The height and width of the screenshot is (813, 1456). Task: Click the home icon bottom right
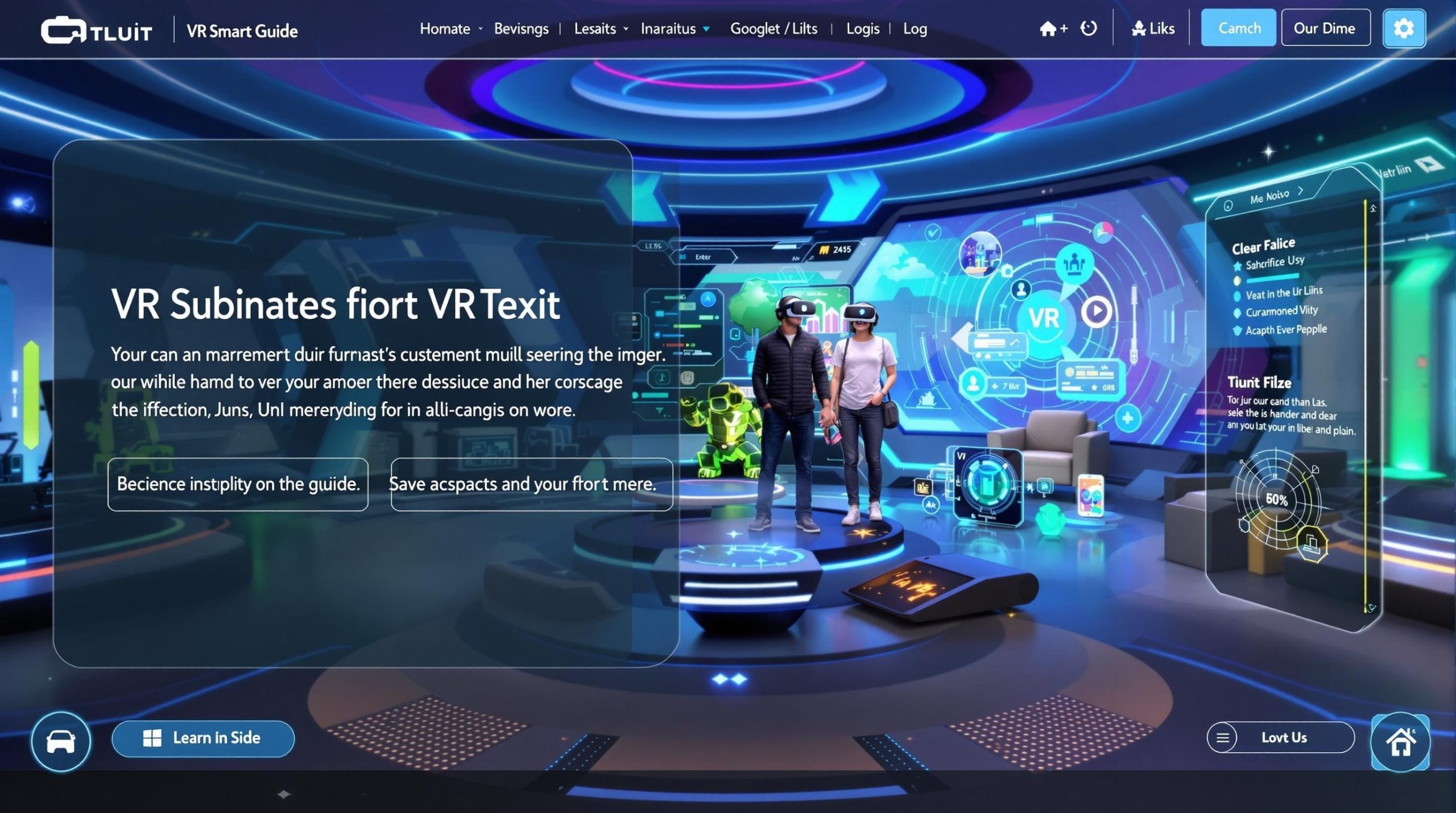tap(1400, 738)
